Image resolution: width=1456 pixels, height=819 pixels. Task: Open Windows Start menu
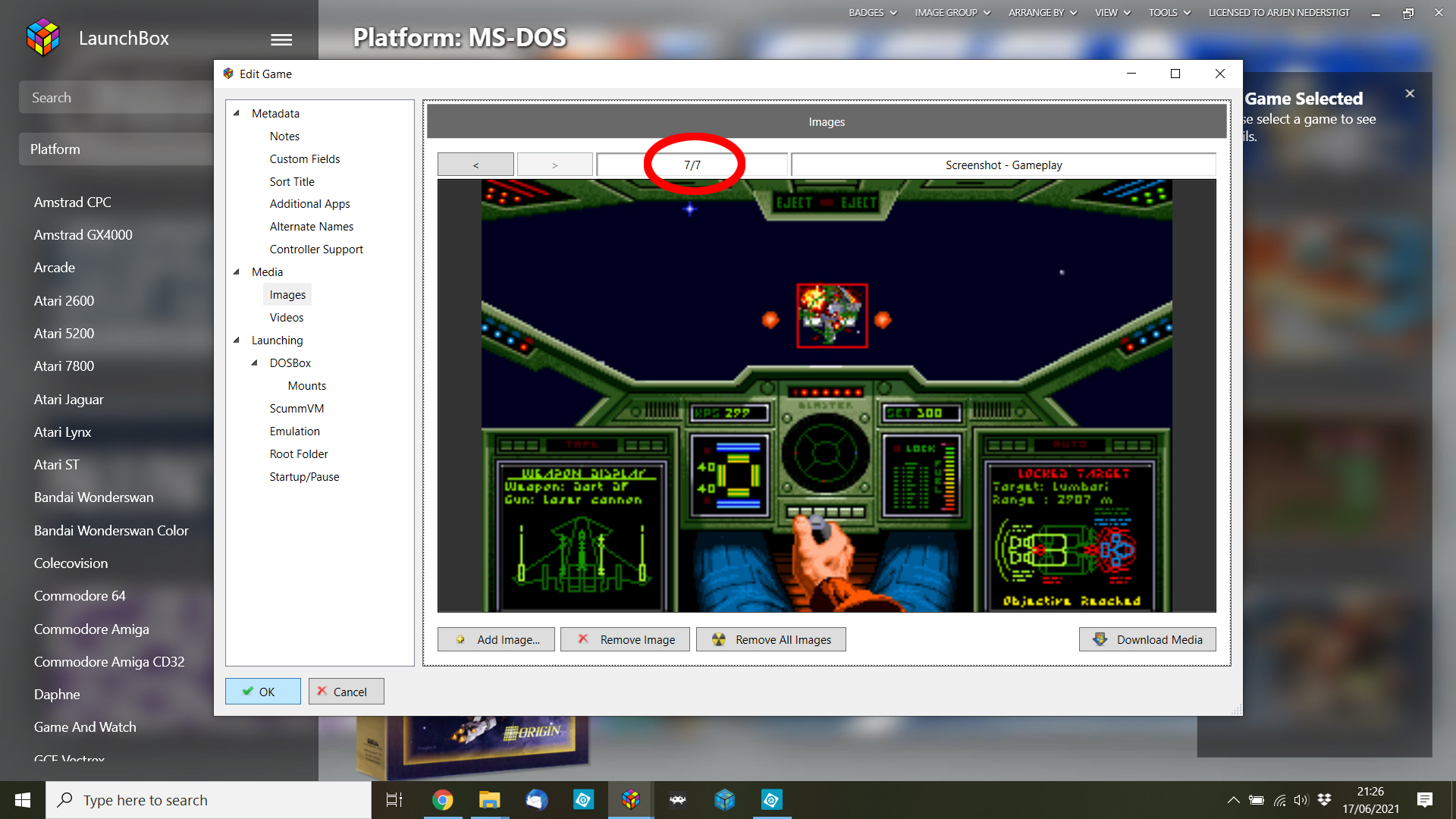click(x=23, y=800)
